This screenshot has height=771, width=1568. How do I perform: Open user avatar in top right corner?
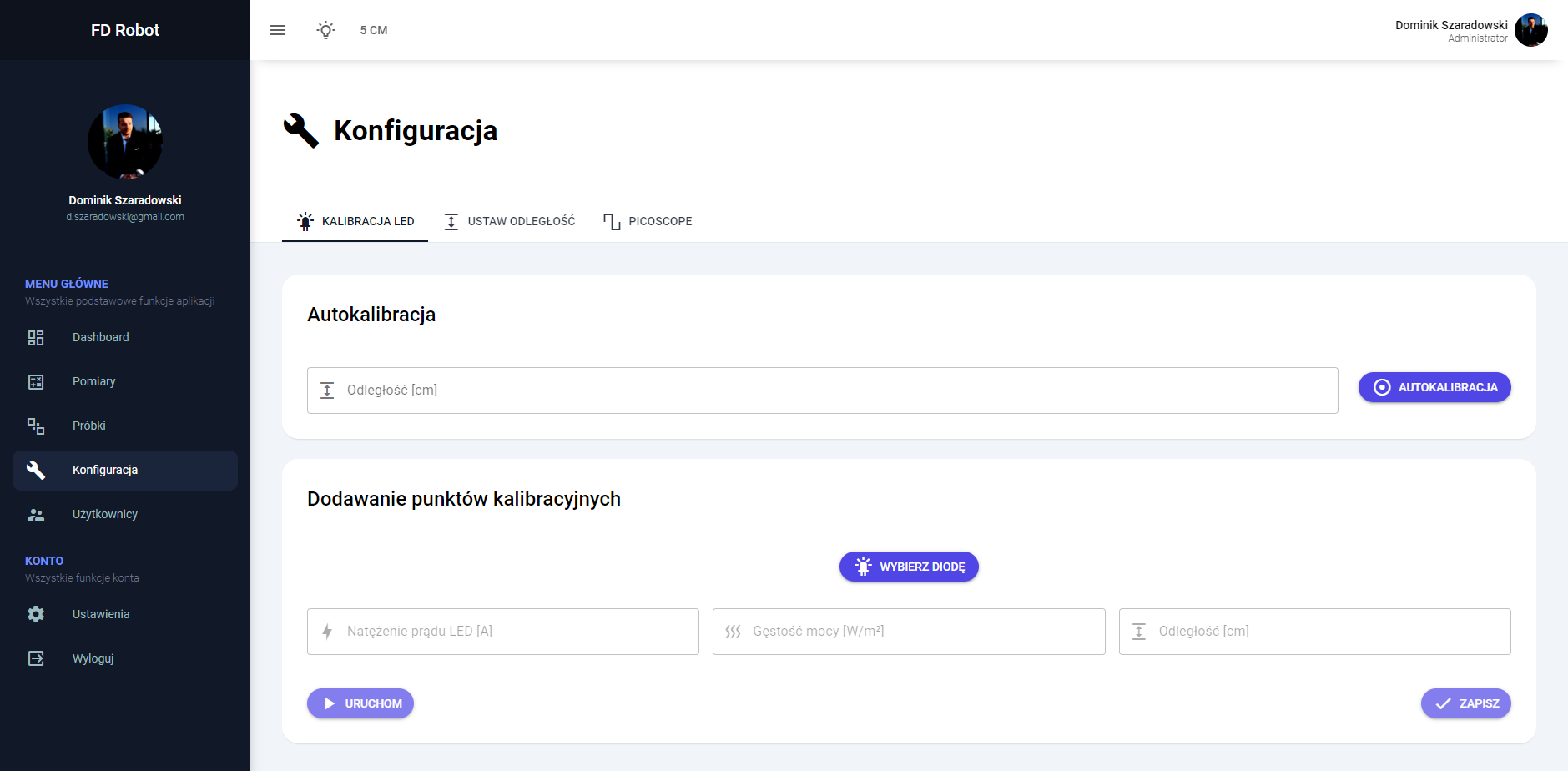pyautogui.click(x=1530, y=30)
